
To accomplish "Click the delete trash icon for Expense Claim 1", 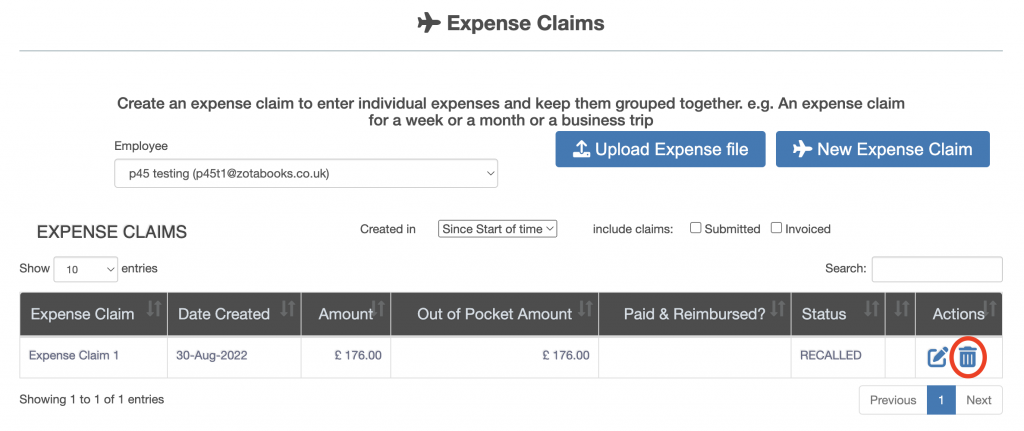I will (968, 356).
